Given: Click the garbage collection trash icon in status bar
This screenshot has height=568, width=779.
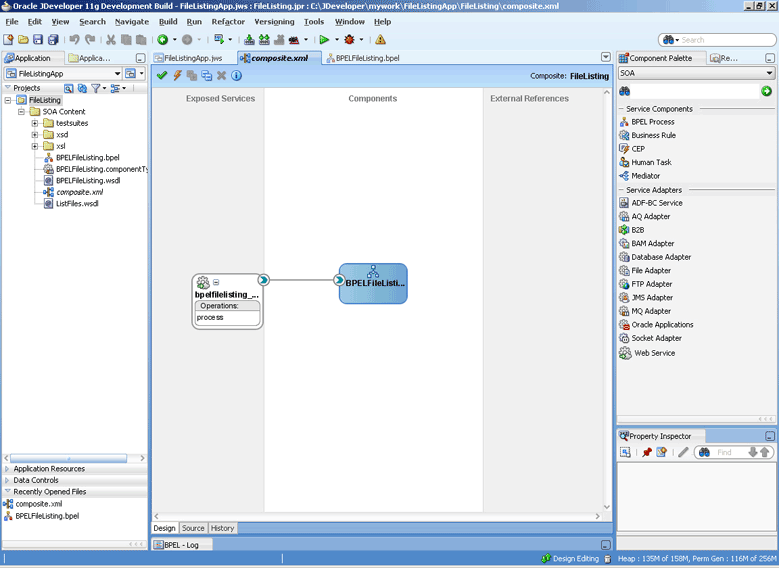Looking at the screenshot, I should pyautogui.click(x=607, y=559).
